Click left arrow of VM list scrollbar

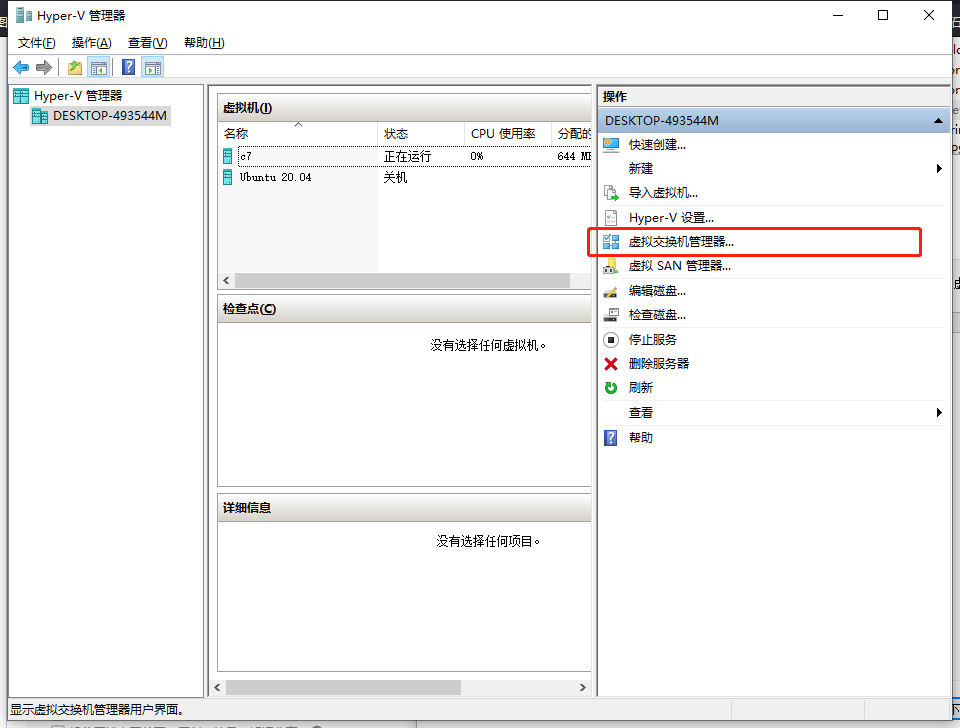click(x=227, y=280)
